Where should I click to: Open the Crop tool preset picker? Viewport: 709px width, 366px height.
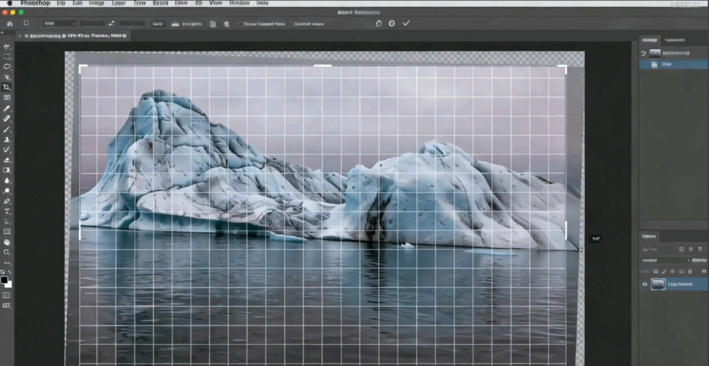26,23
